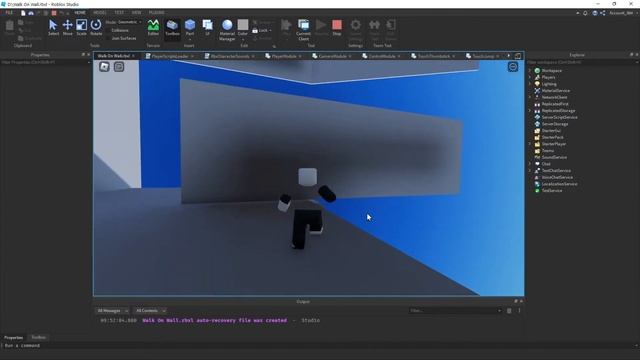Switch to the MODEL ribbon tab
The width and height of the screenshot is (640, 360).
pos(100,13)
